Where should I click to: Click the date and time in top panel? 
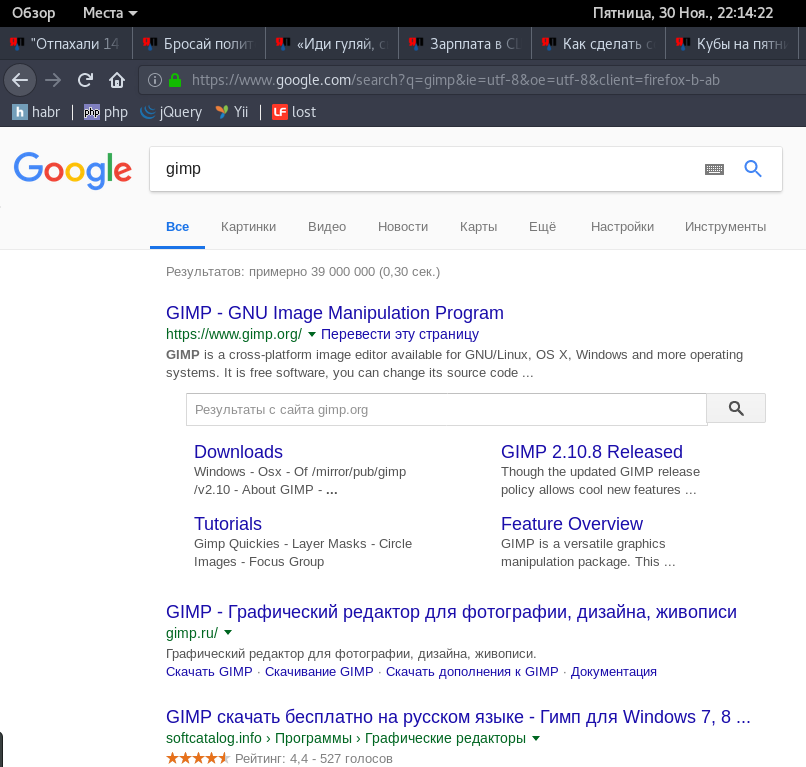(683, 13)
